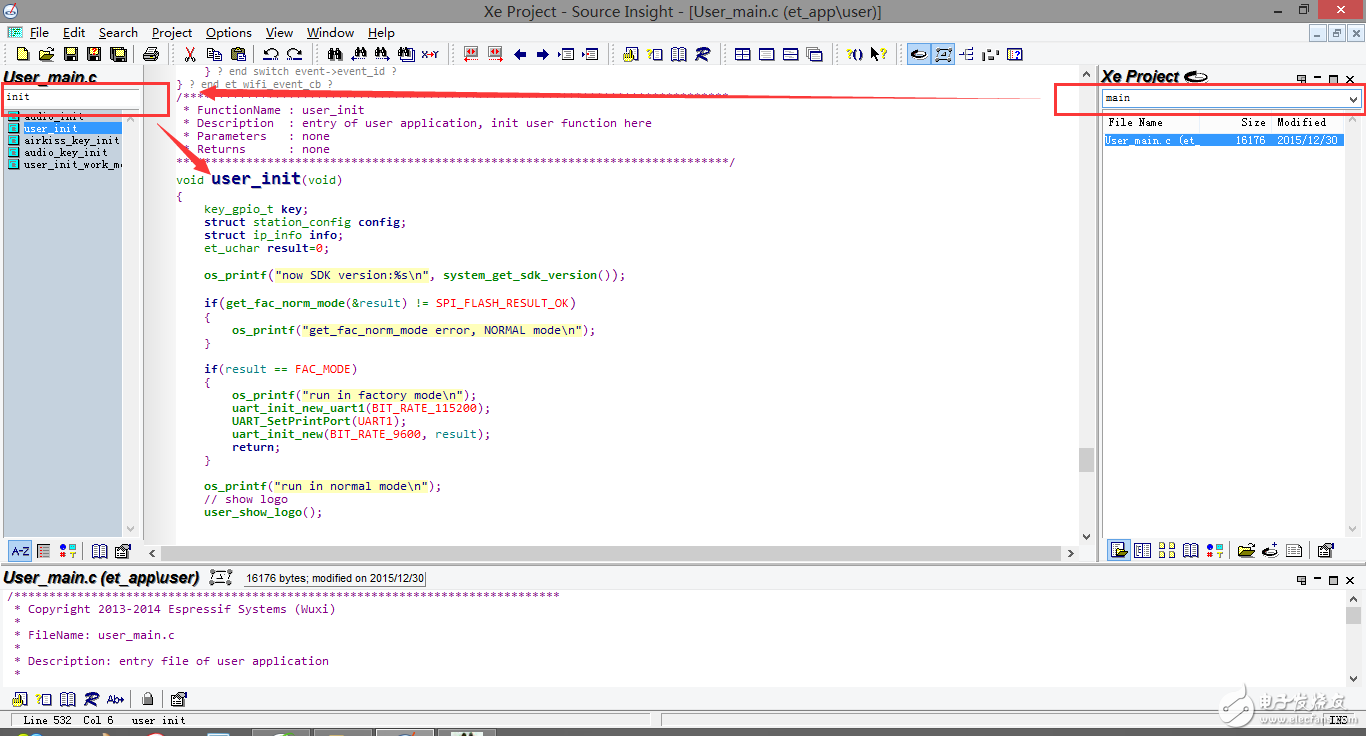
Task: Click the Open File folder icon
Action: pyautogui.click(x=46, y=54)
